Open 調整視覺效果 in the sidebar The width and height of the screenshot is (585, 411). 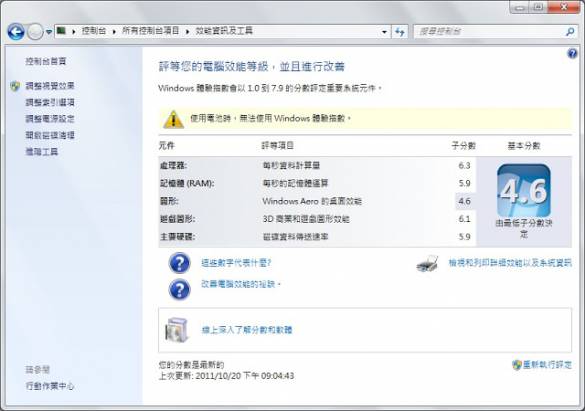click(50, 86)
